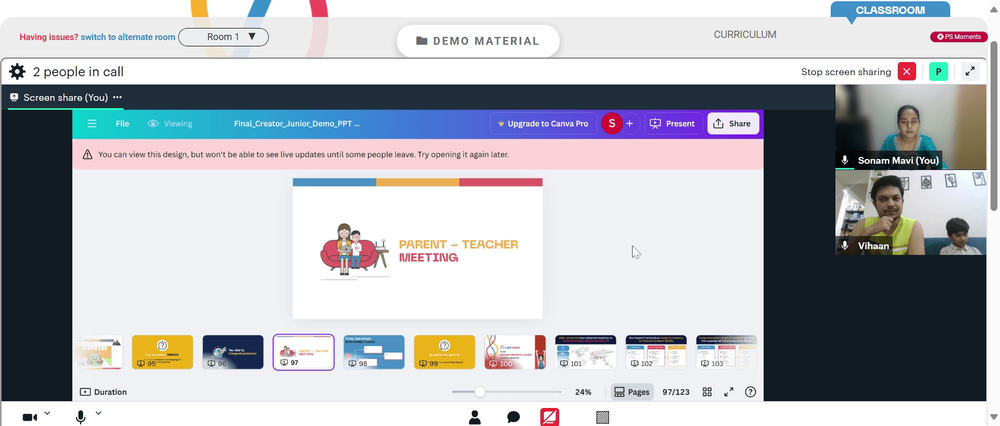This screenshot has width=1000, height=426.
Task: Click the 24% zoom level value
Action: pyautogui.click(x=583, y=392)
